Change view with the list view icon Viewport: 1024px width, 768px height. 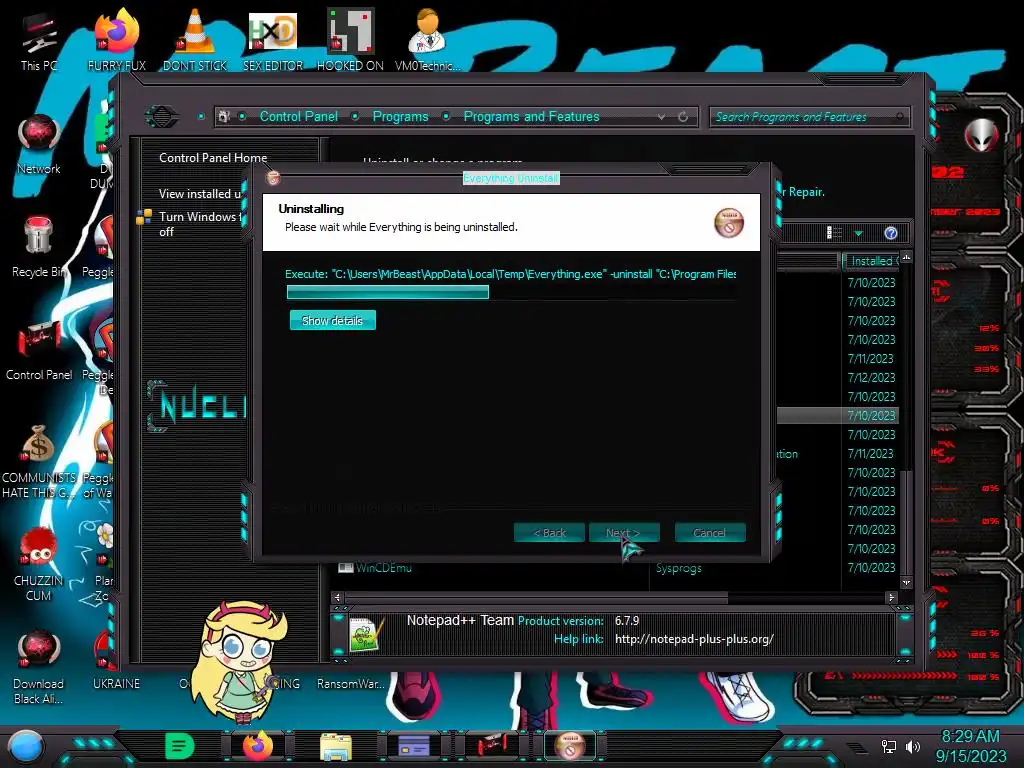[834, 232]
